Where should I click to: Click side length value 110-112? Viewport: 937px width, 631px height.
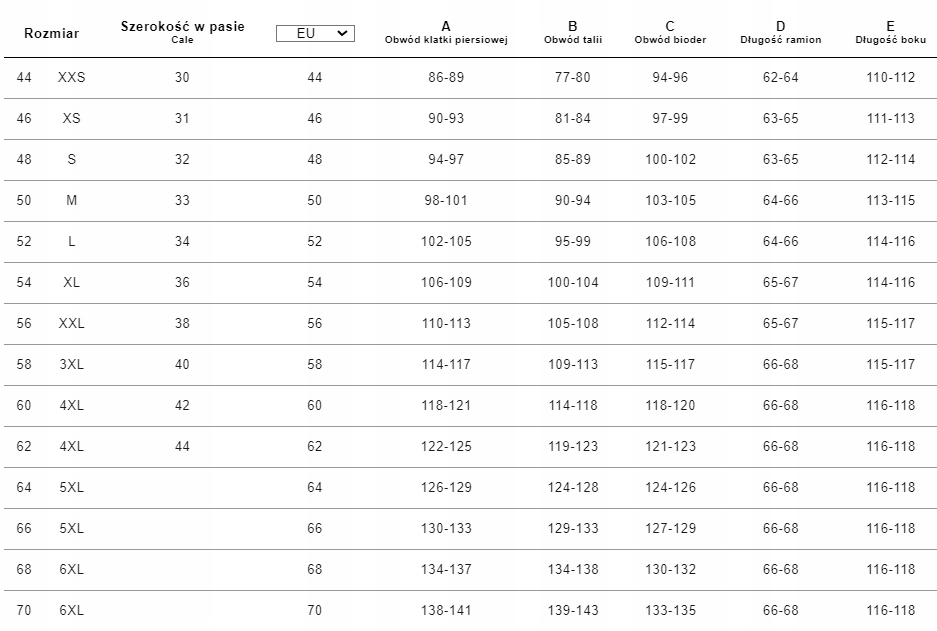(890, 77)
